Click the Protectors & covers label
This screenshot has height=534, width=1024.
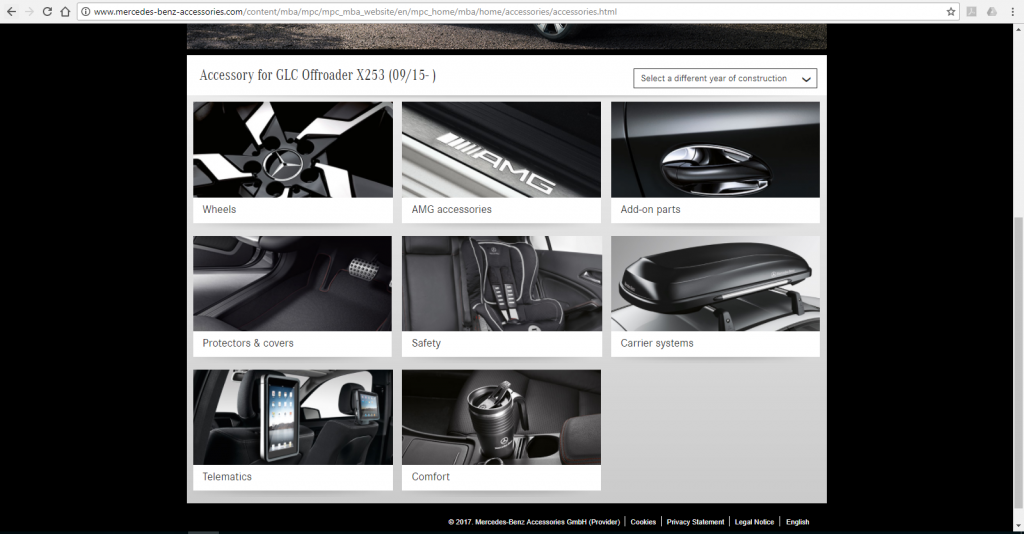coord(248,343)
